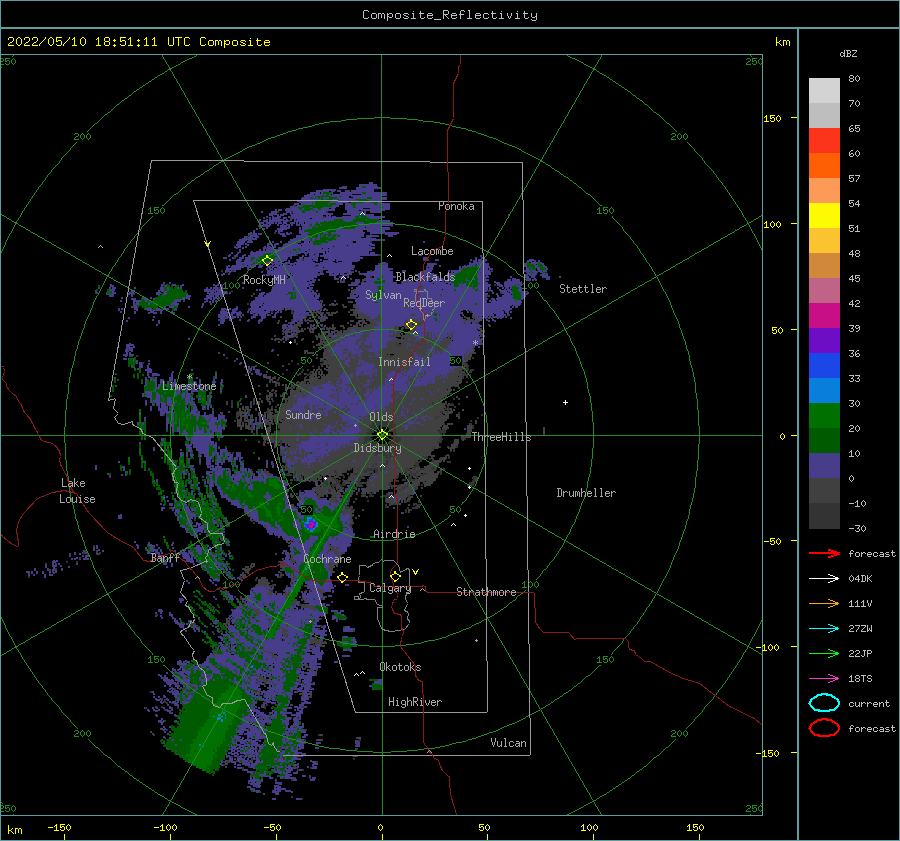
Task: Click the orange 111V arrow in legend
Action: click(824, 603)
